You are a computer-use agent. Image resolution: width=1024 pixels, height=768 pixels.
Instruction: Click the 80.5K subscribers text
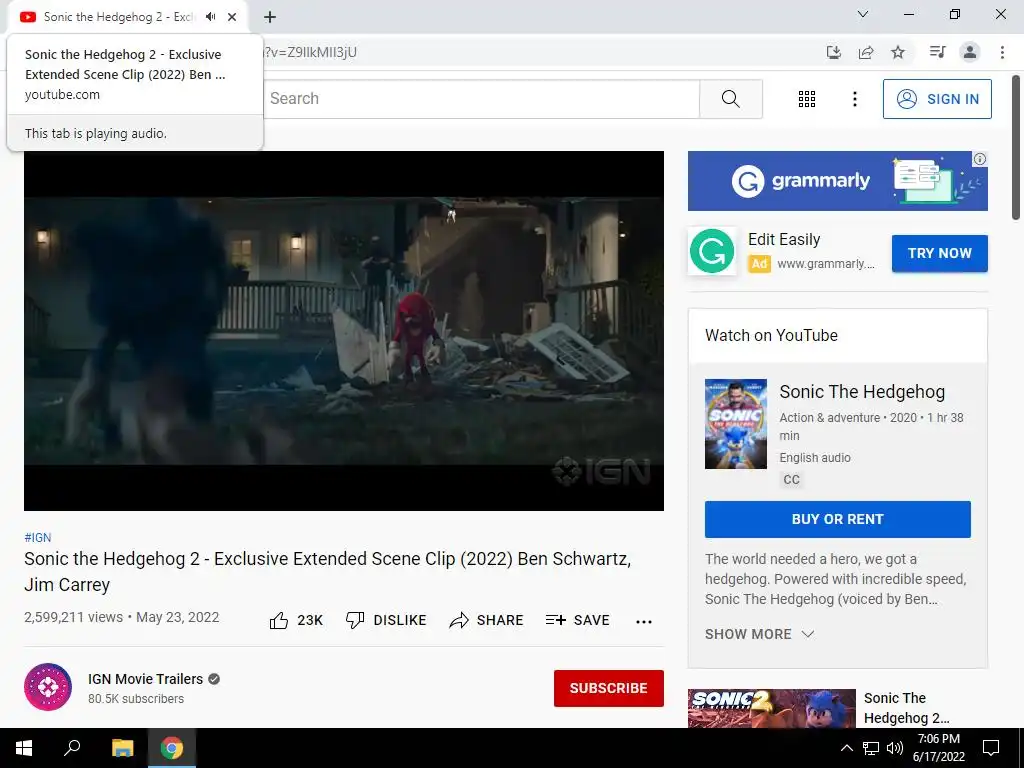pos(136,699)
